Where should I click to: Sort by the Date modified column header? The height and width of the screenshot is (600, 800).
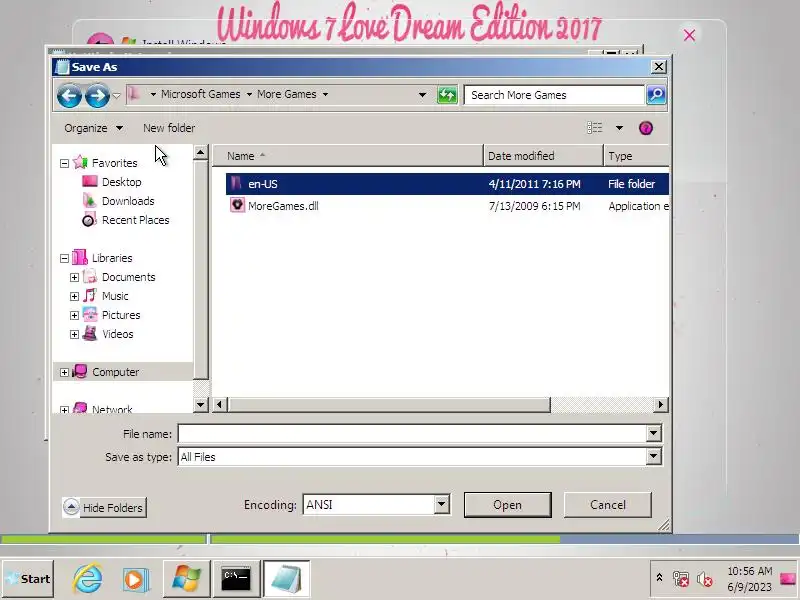tap(543, 156)
